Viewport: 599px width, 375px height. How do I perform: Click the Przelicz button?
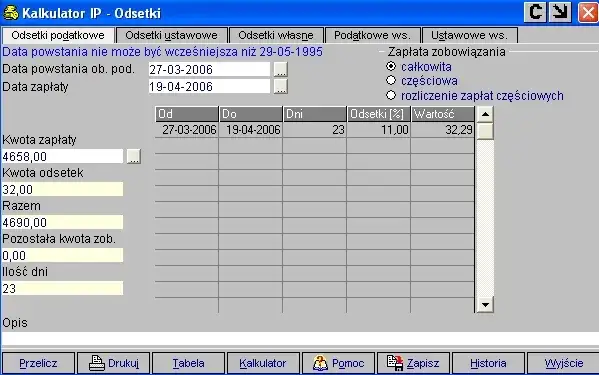(x=38, y=363)
